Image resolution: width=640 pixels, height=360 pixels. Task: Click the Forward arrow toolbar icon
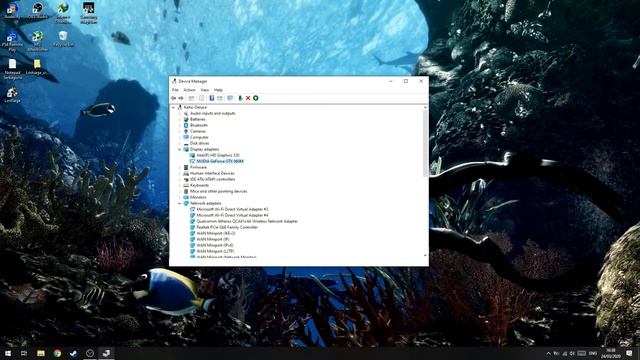pyautogui.click(x=181, y=98)
